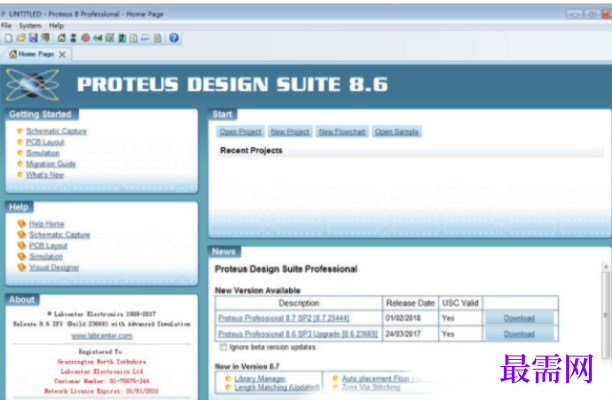Open the Help menu
This screenshot has height=400, width=612.
(x=56, y=25)
